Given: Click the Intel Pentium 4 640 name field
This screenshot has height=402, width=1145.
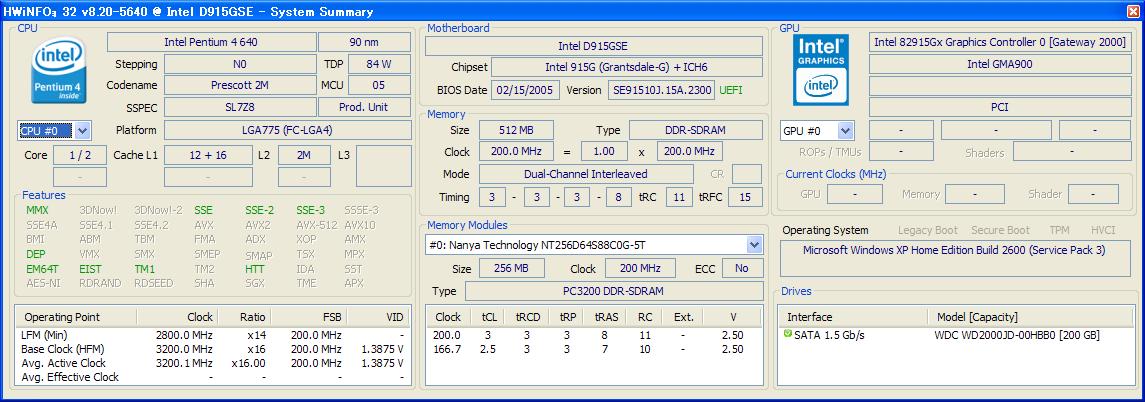Looking at the screenshot, I should (x=212, y=42).
